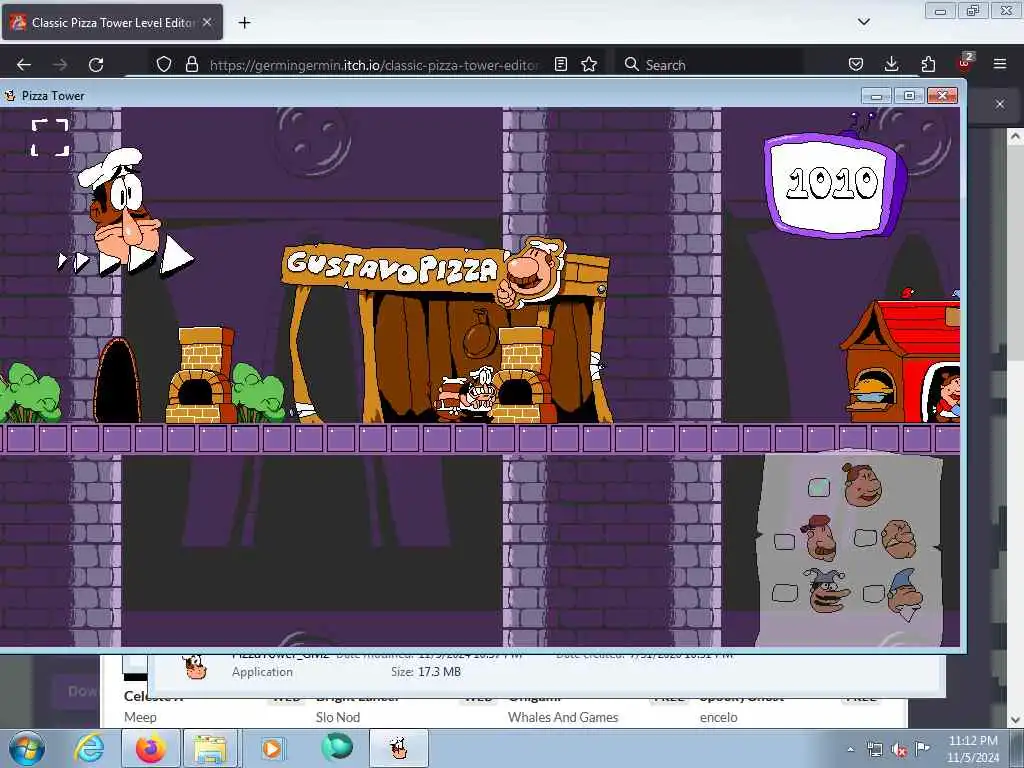Reload the page with the refresh icon
This screenshot has height=768, width=1024.
click(x=96, y=65)
